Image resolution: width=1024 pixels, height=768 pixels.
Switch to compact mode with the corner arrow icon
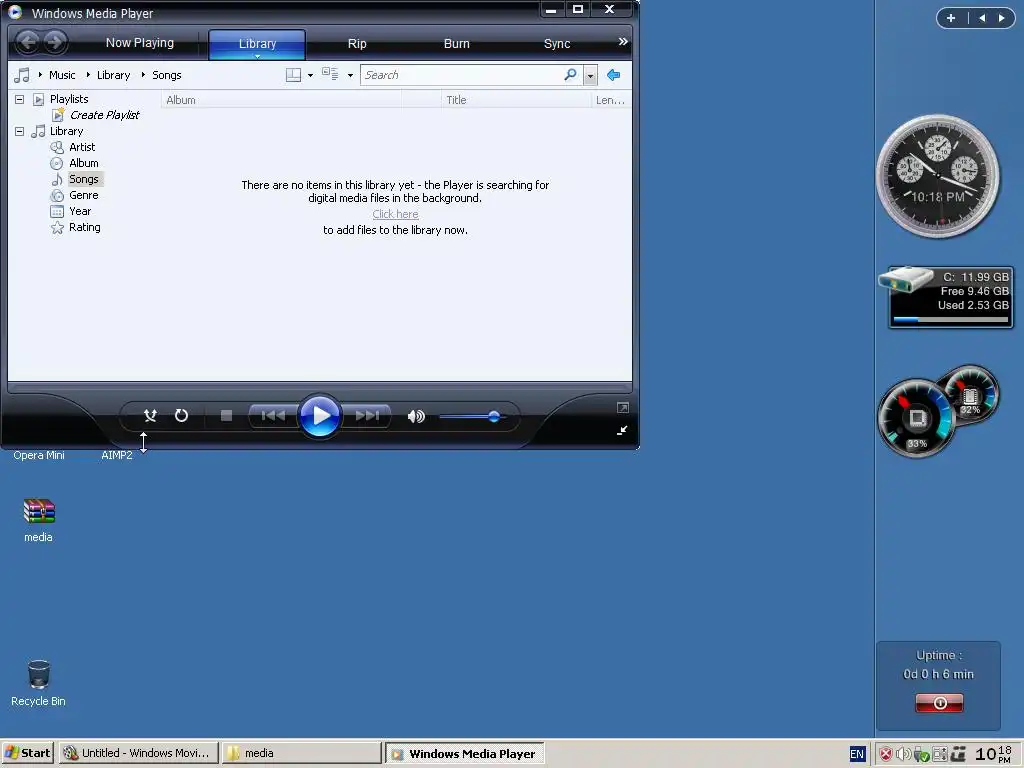(x=622, y=430)
